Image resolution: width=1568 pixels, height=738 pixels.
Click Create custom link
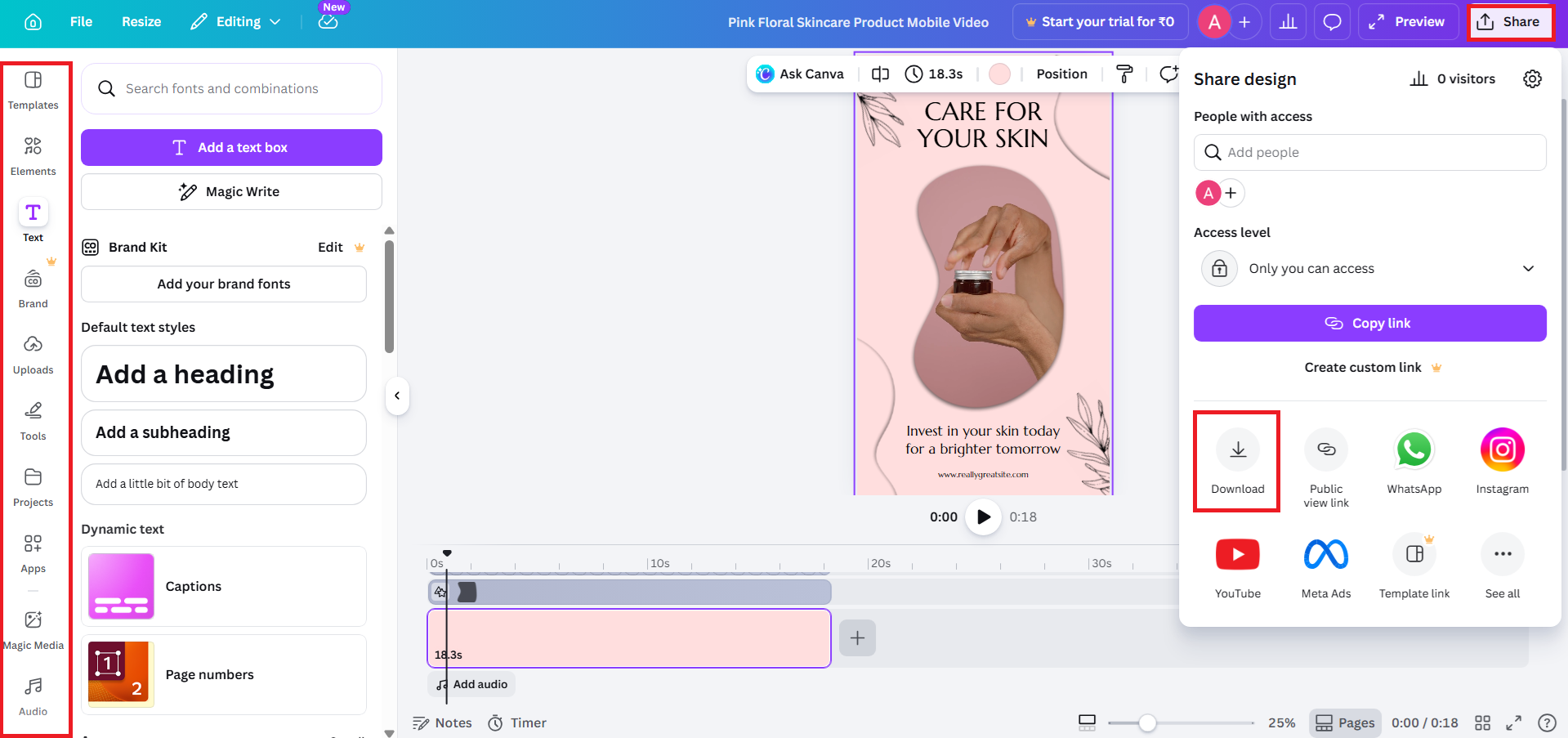(x=1372, y=367)
